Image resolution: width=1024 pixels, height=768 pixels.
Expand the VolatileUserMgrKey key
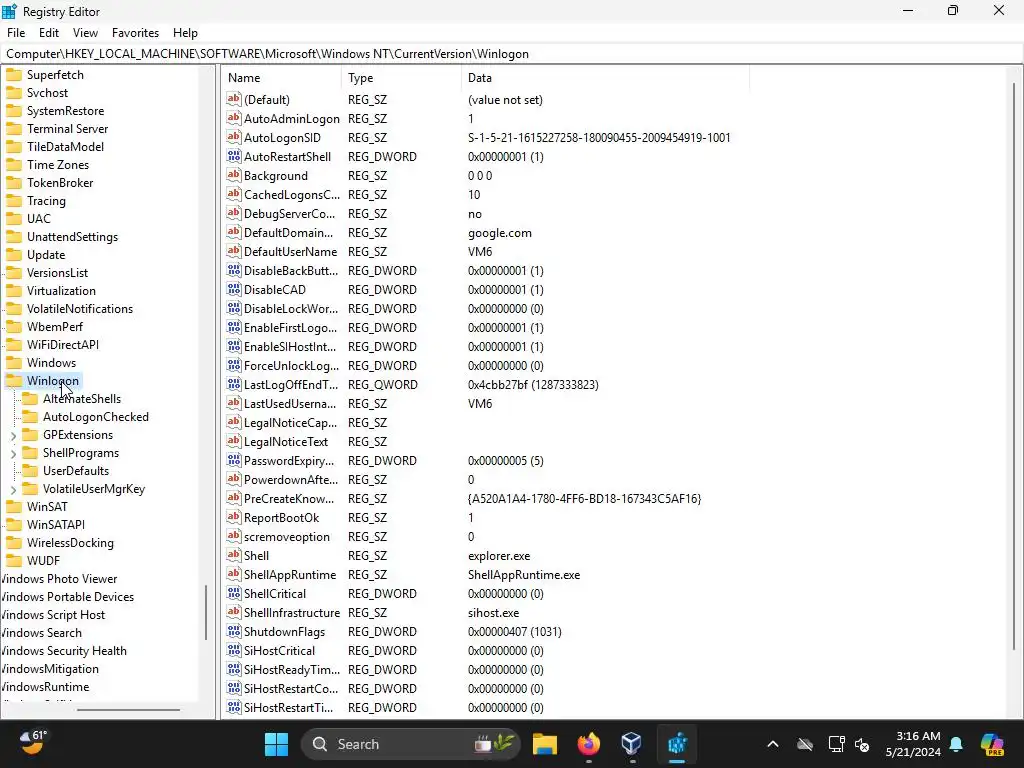[x=13, y=488]
